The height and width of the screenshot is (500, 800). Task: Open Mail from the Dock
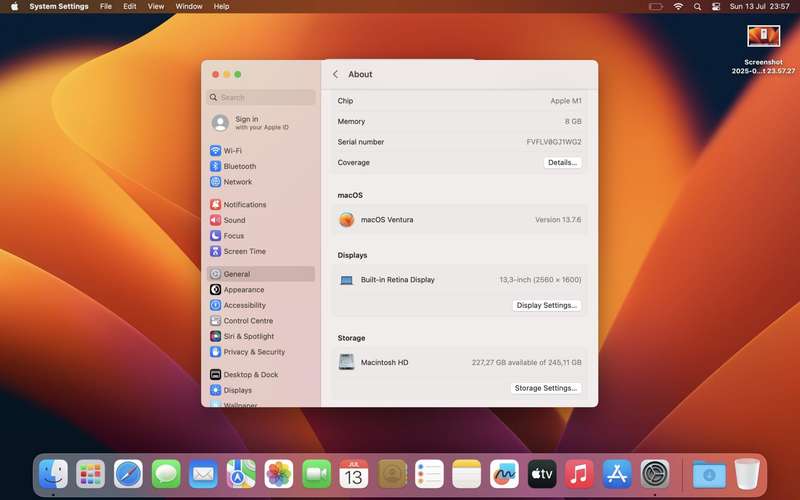(204, 474)
